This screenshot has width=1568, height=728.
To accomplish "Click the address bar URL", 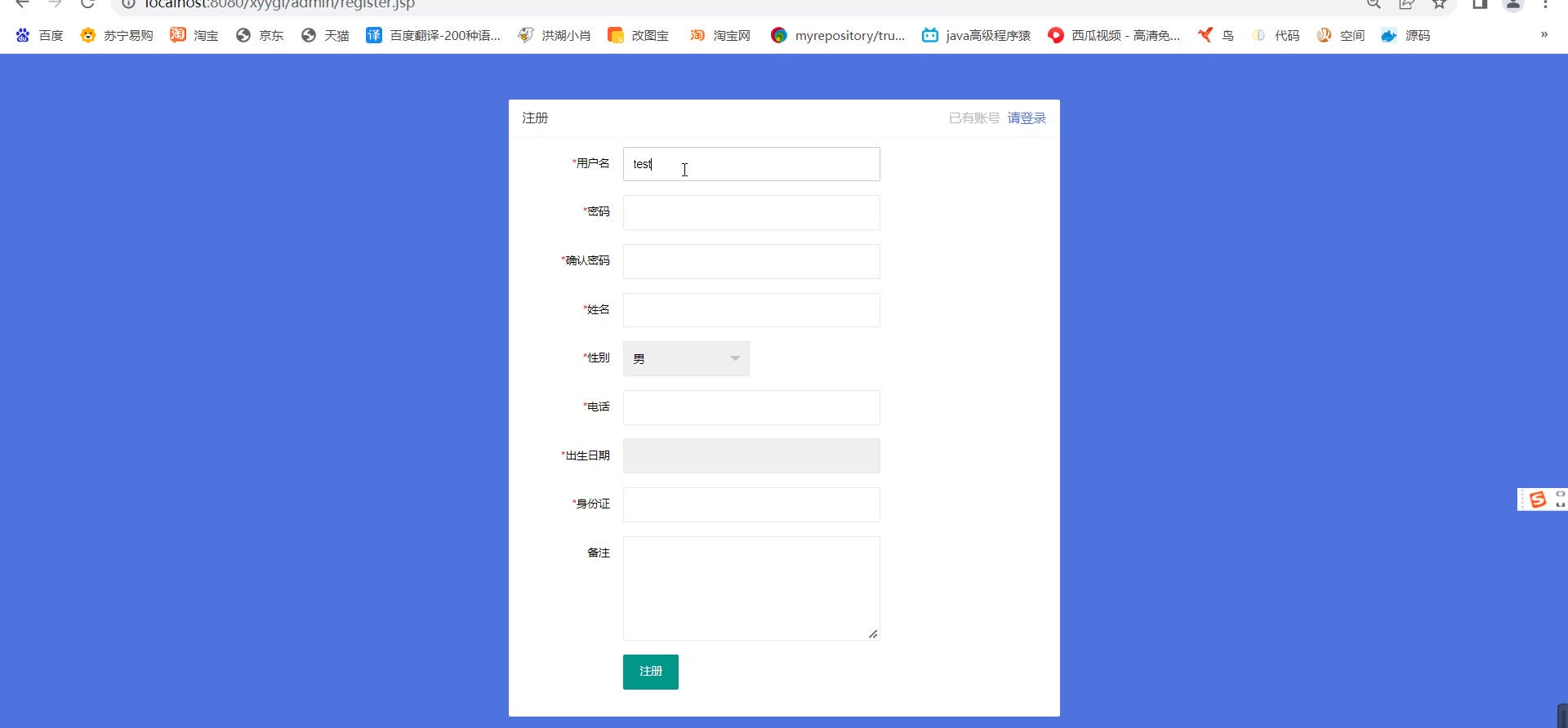I will (279, 4).
